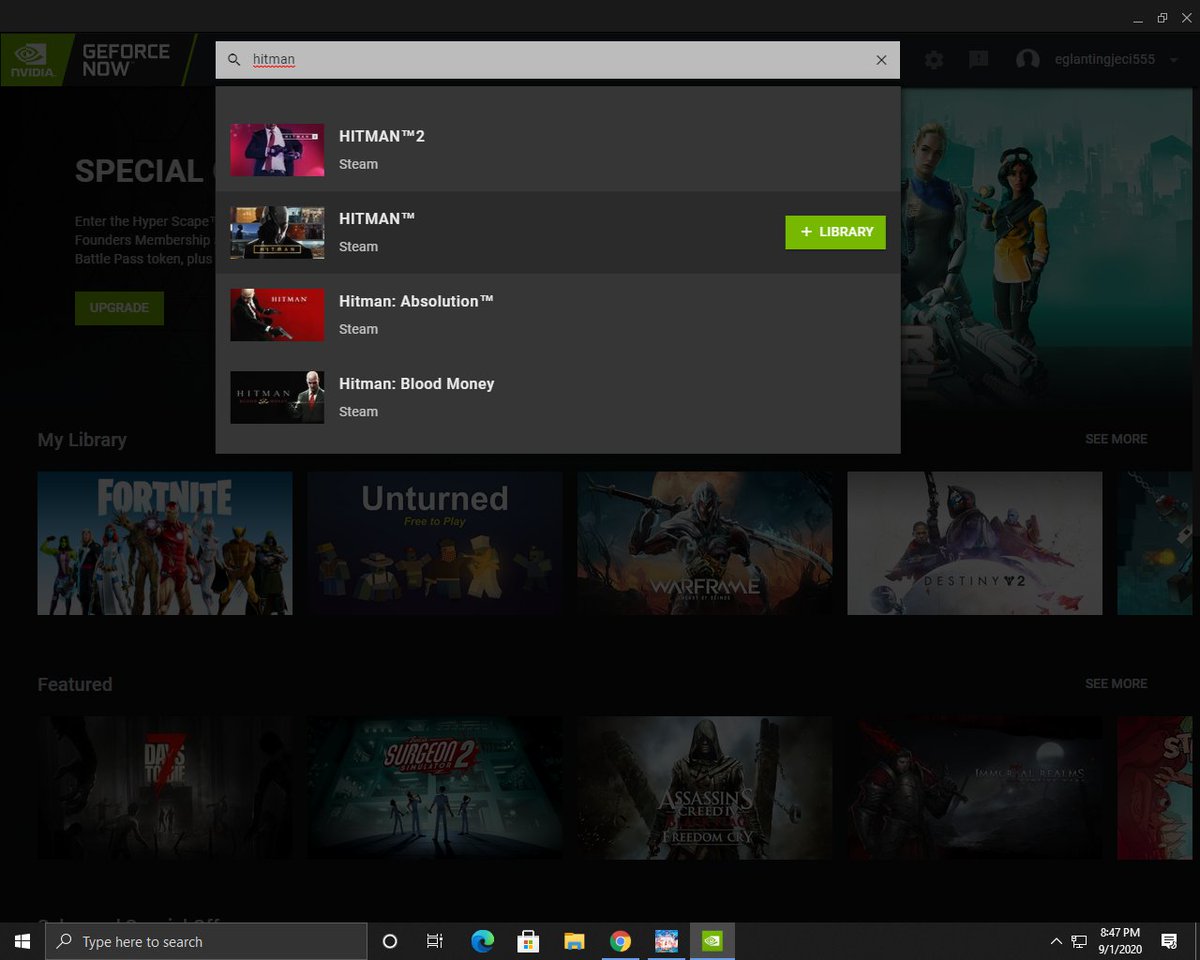Open the Fortnite library tile

click(x=165, y=543)
